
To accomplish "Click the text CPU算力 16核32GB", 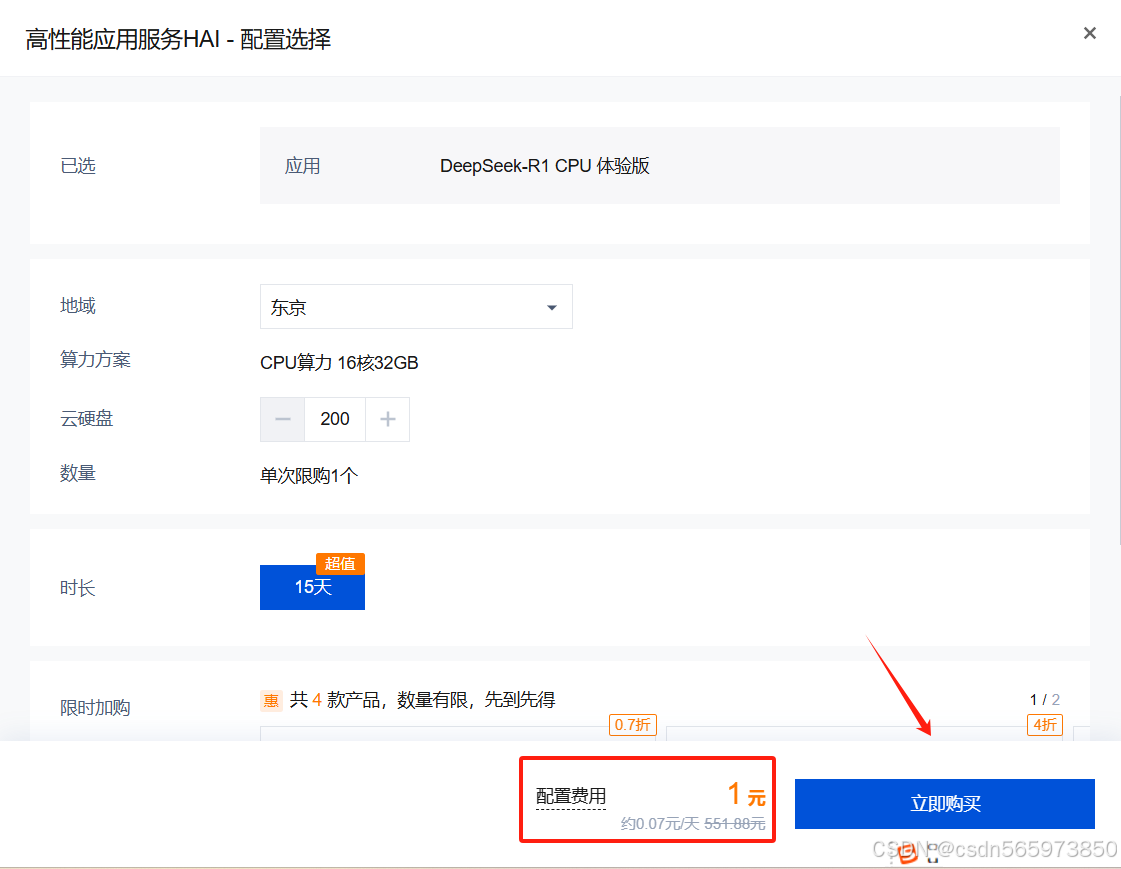I will pyautogui.click(x=339, y=363).
